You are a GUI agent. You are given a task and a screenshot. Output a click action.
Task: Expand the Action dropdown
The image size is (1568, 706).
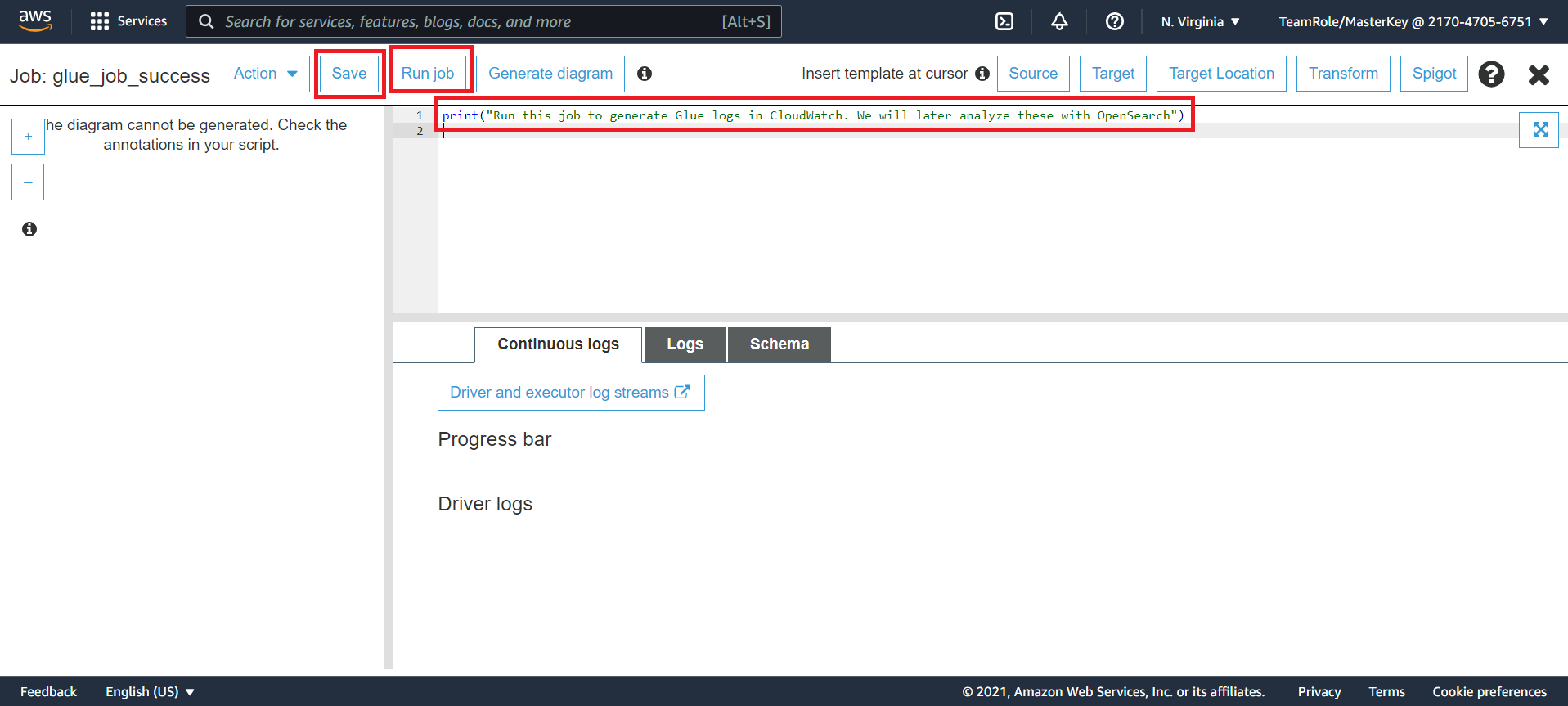265,74
